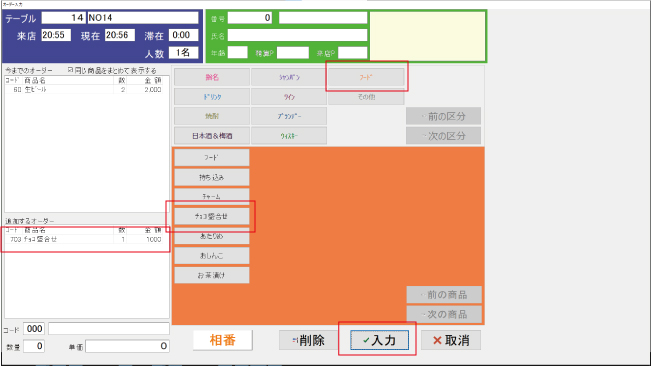The image size is (651, 366).
Task: Show next products with 次の商品
Action: click(444, 314)
